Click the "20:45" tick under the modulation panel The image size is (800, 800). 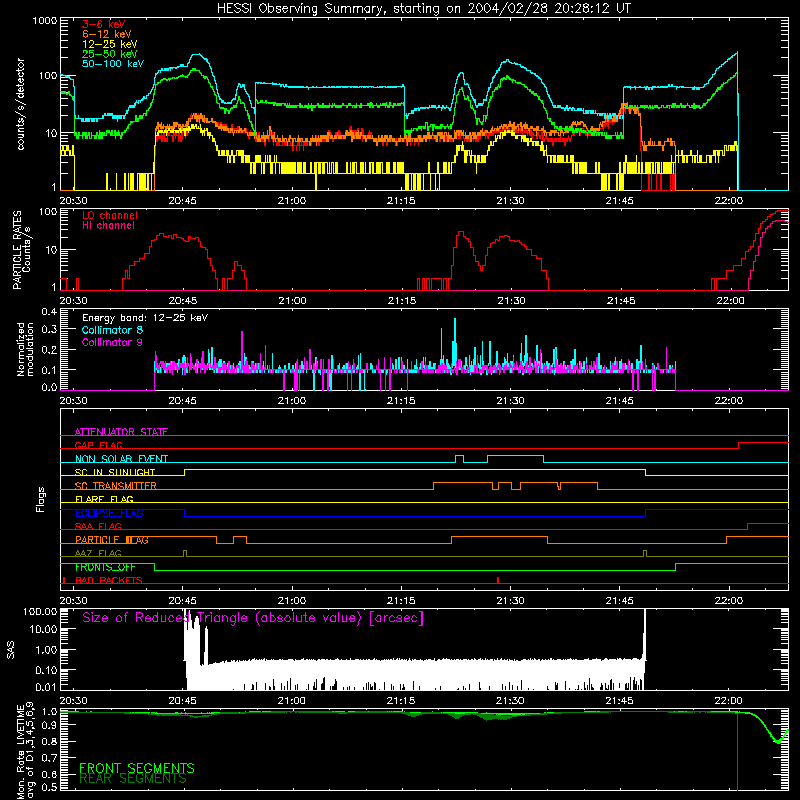click(x=182, y=401)
